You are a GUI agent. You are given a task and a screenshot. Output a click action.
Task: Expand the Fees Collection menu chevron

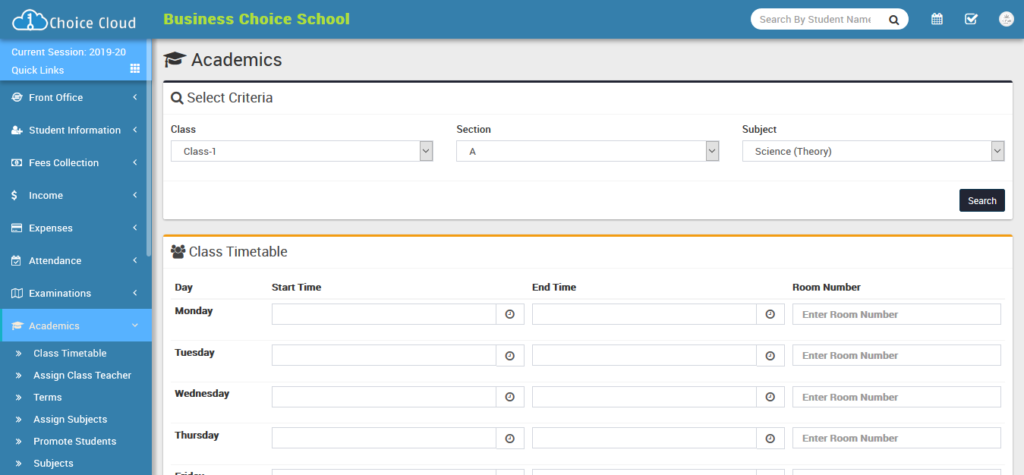pyautogui.click(x=135, y=163)
